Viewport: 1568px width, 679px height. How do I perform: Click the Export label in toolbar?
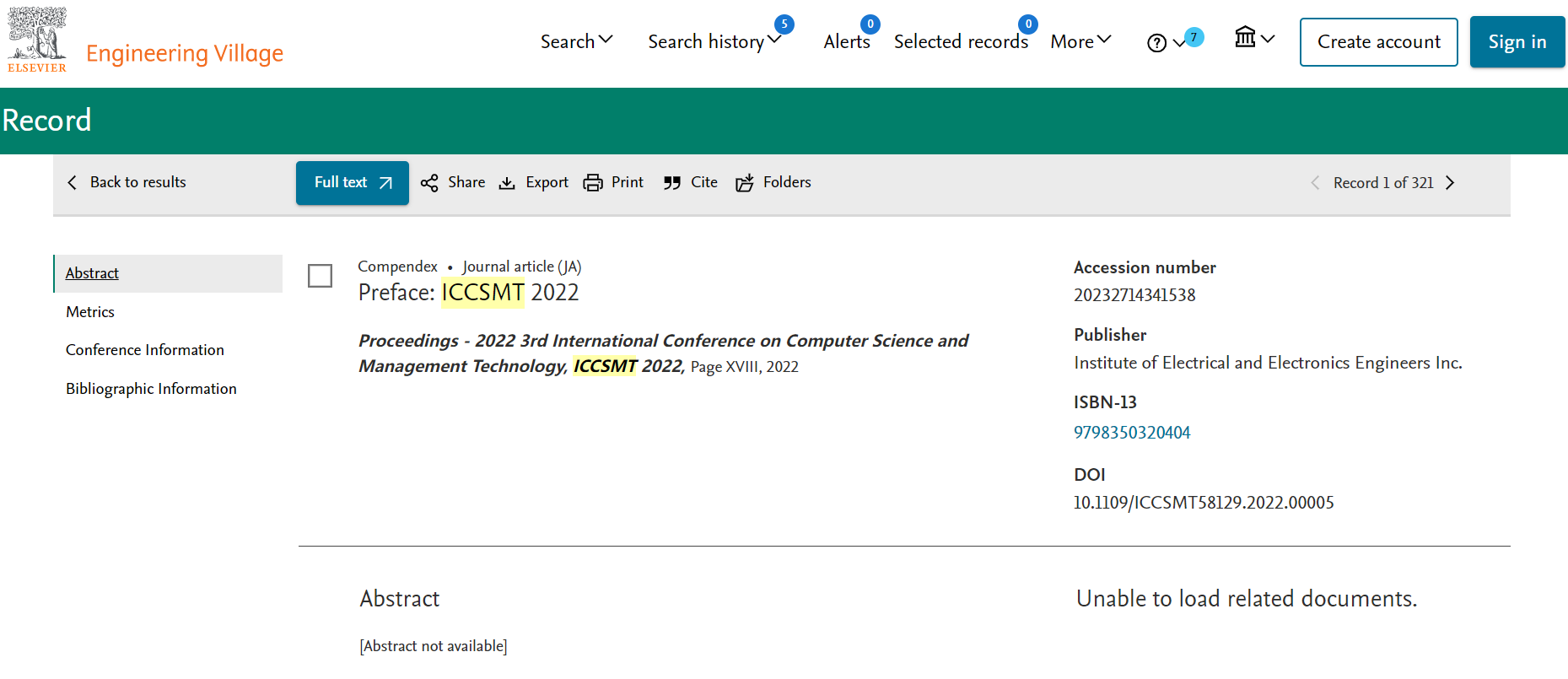(547, 182)
